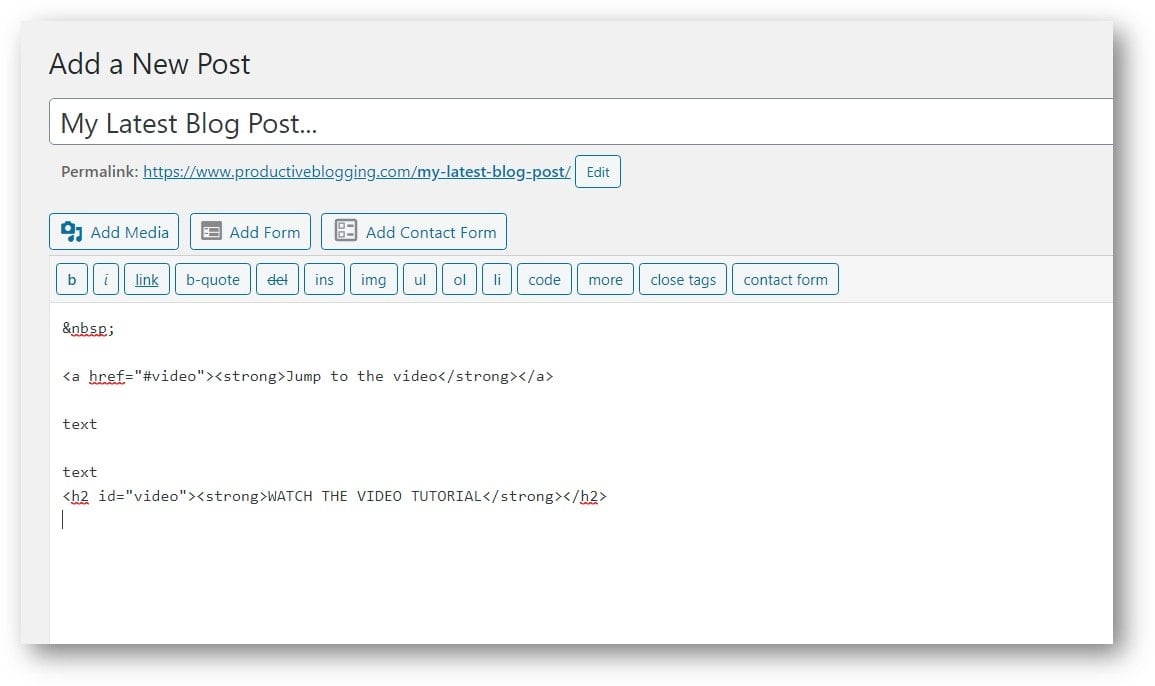Click the contact form quicktag button
This screenshot has width=1155, height=686.
[x=785, y=279]
